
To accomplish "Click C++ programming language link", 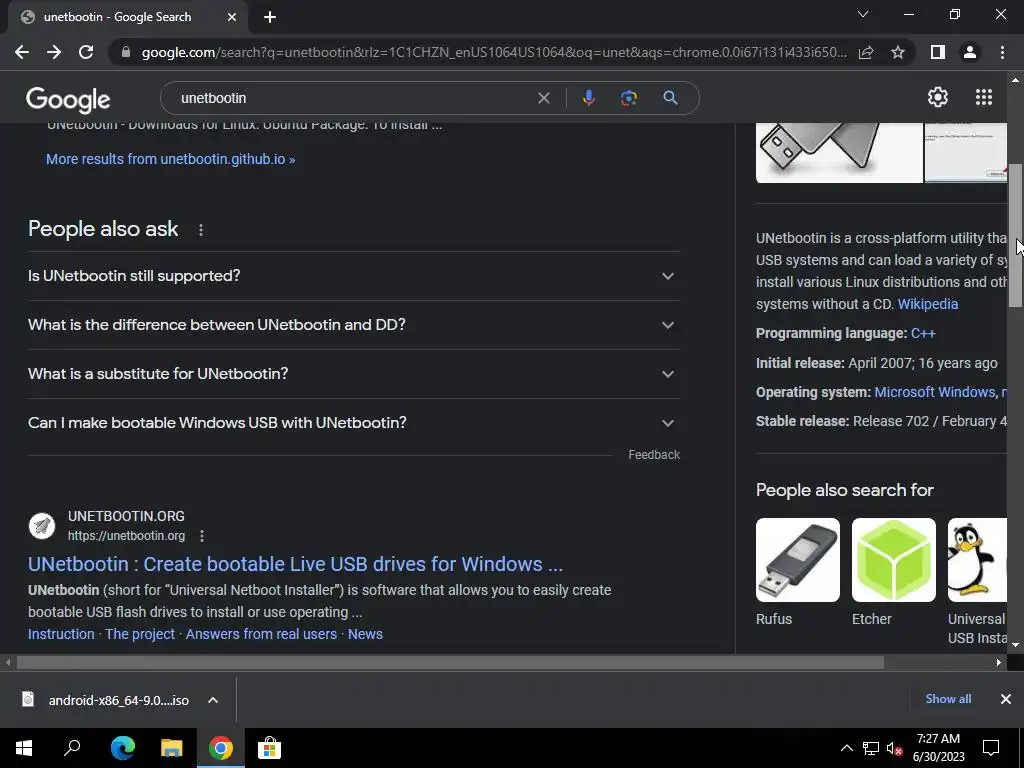I will click(923, 334).
